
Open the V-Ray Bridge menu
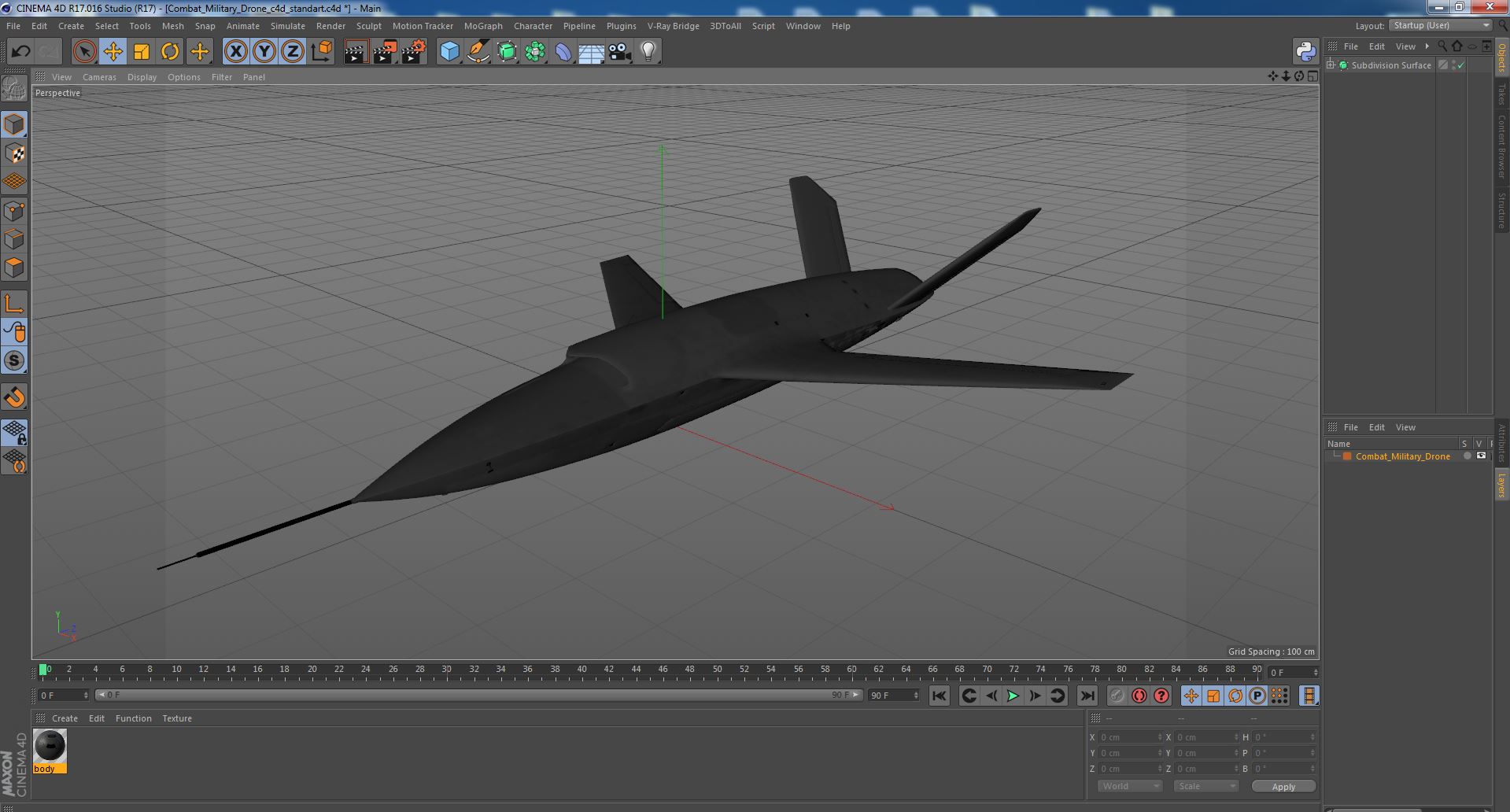click(673, 26)
